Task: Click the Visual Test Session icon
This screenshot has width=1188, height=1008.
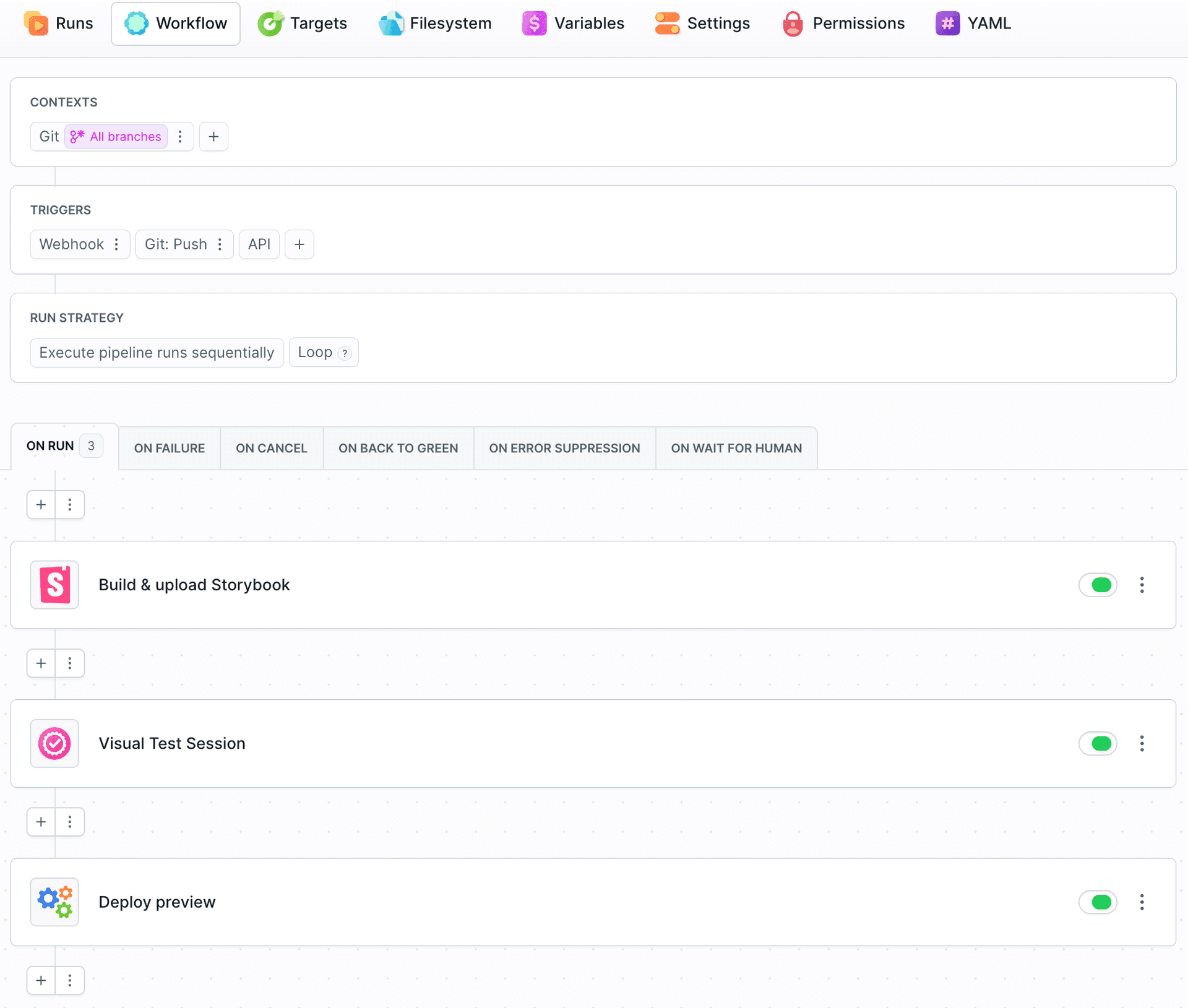Action: pos(54,743)
